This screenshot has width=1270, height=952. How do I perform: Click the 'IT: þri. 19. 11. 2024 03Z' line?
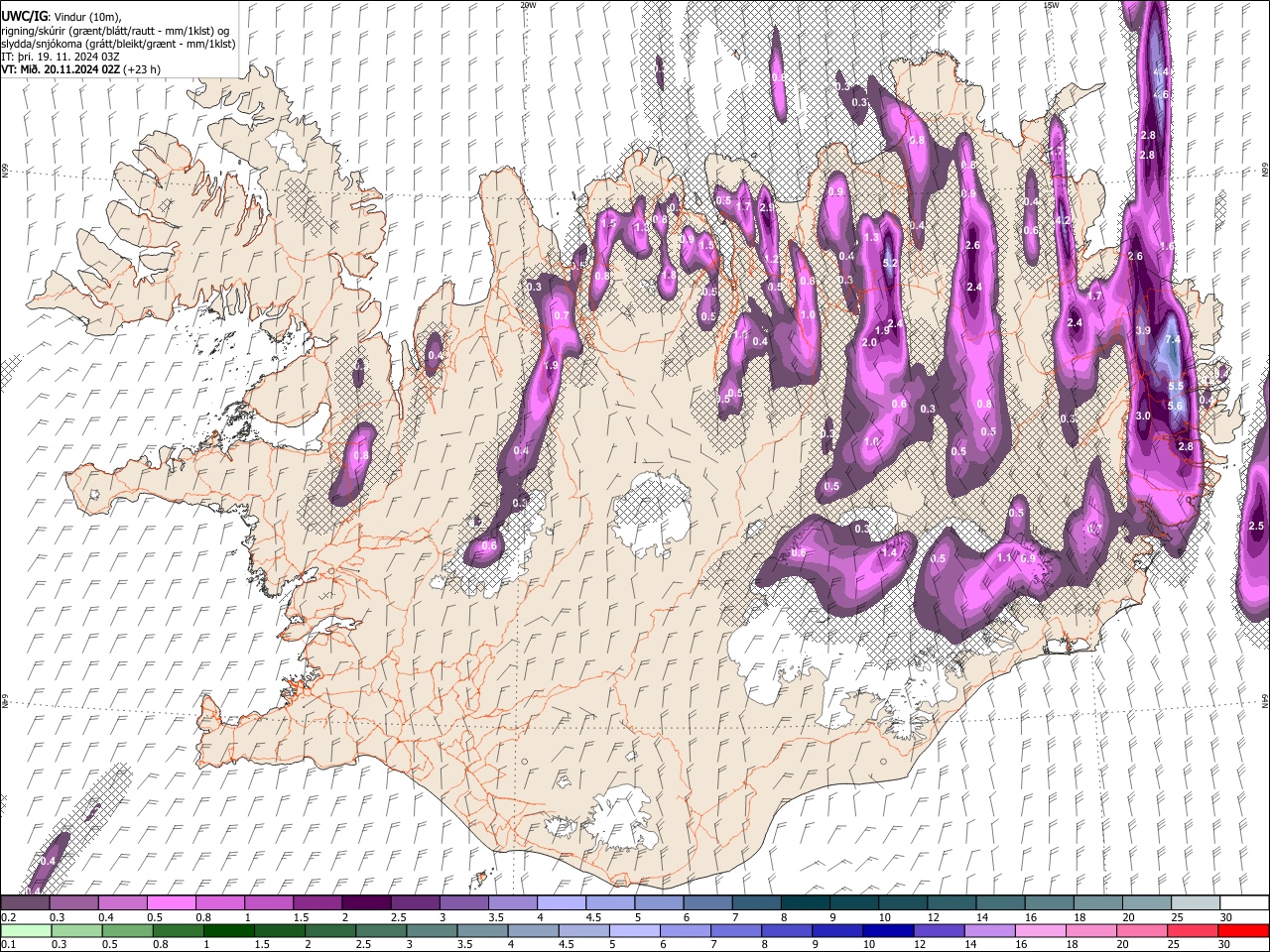pos(61,57)
